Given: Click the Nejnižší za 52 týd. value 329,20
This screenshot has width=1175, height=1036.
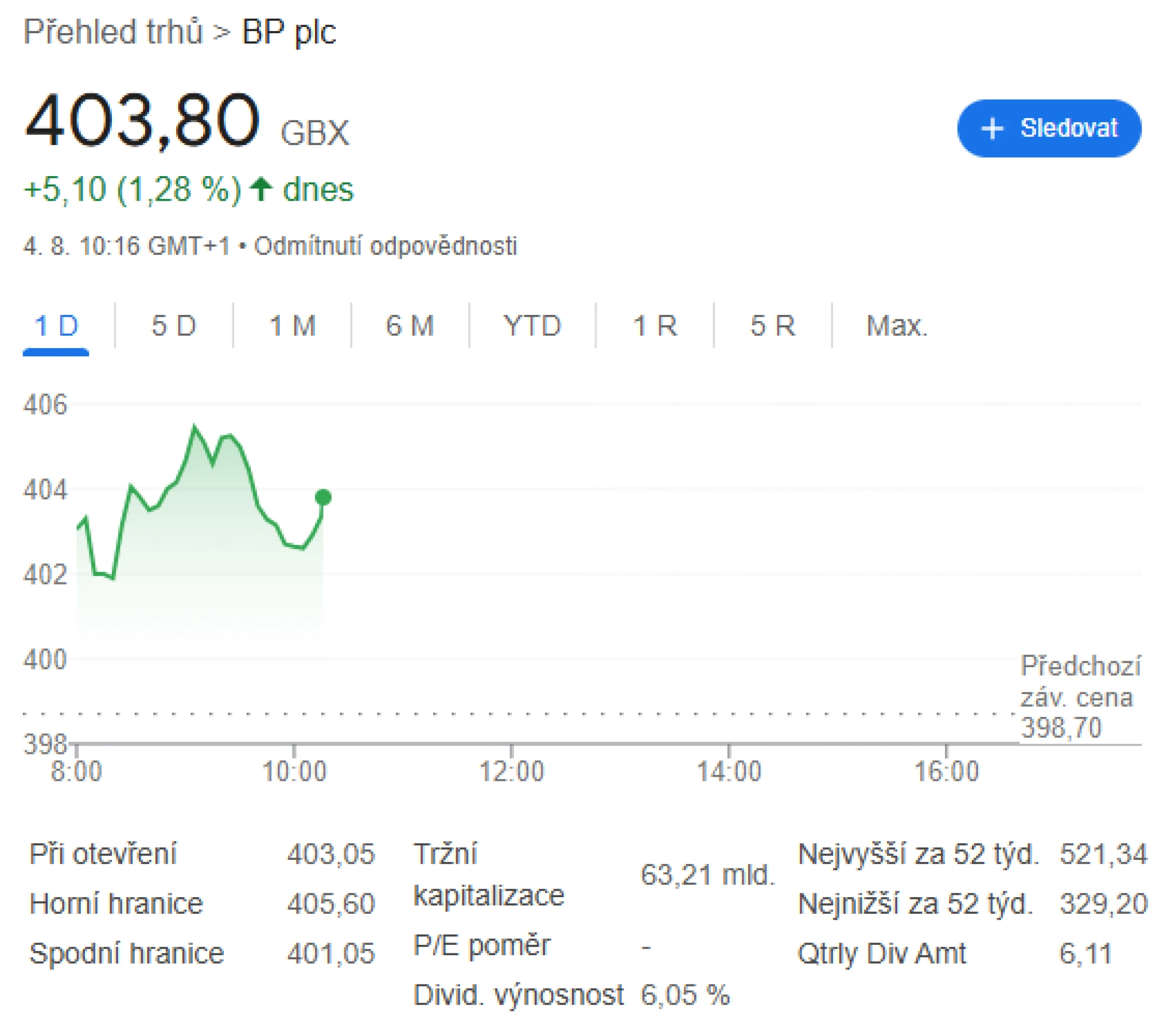Looking at the screenshot, I should click(1104, 903).
